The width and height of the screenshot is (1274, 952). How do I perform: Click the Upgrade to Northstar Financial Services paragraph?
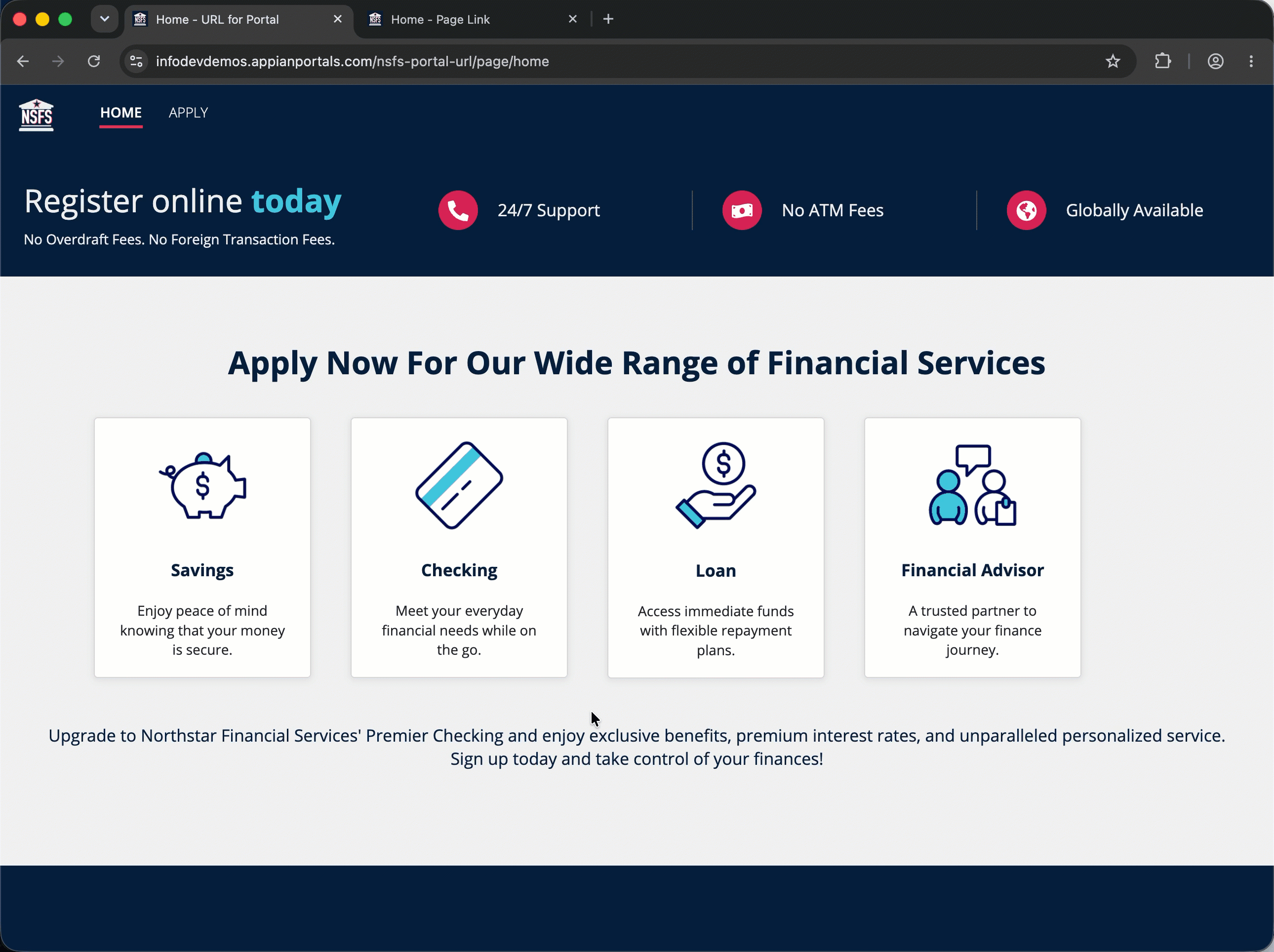coord(637,747)
